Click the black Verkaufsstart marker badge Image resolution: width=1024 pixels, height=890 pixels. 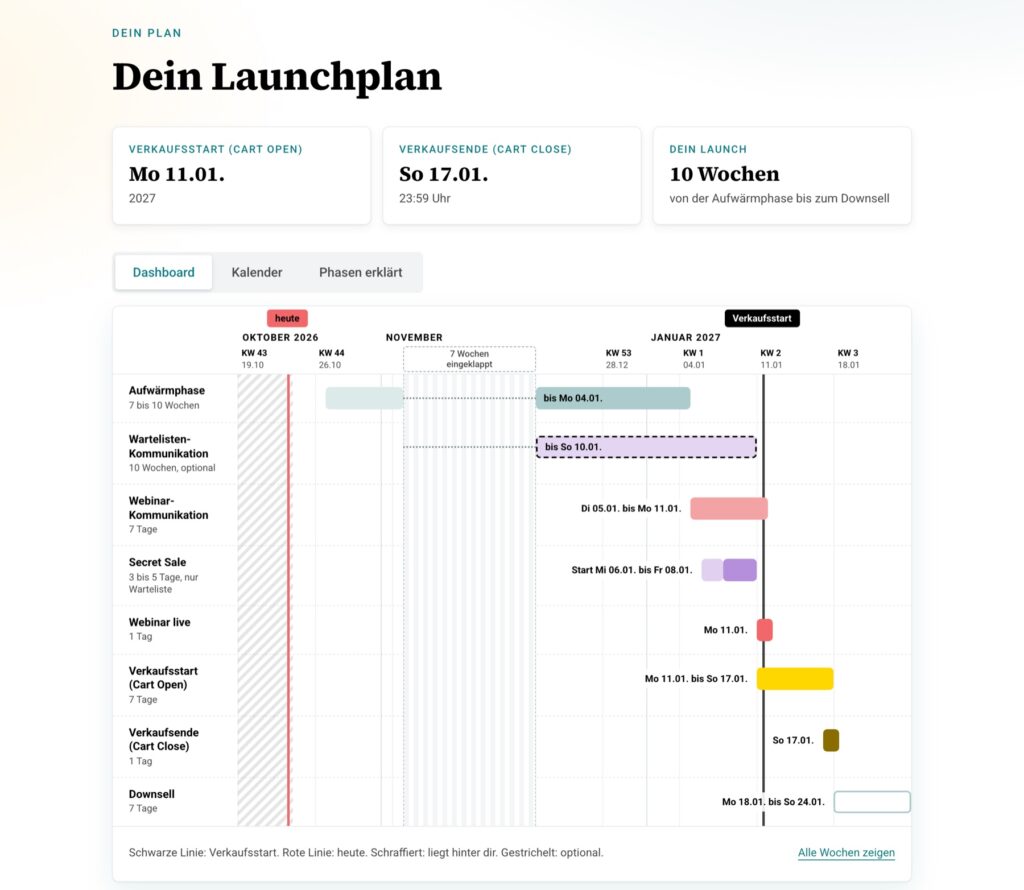(x=762, y=318)
